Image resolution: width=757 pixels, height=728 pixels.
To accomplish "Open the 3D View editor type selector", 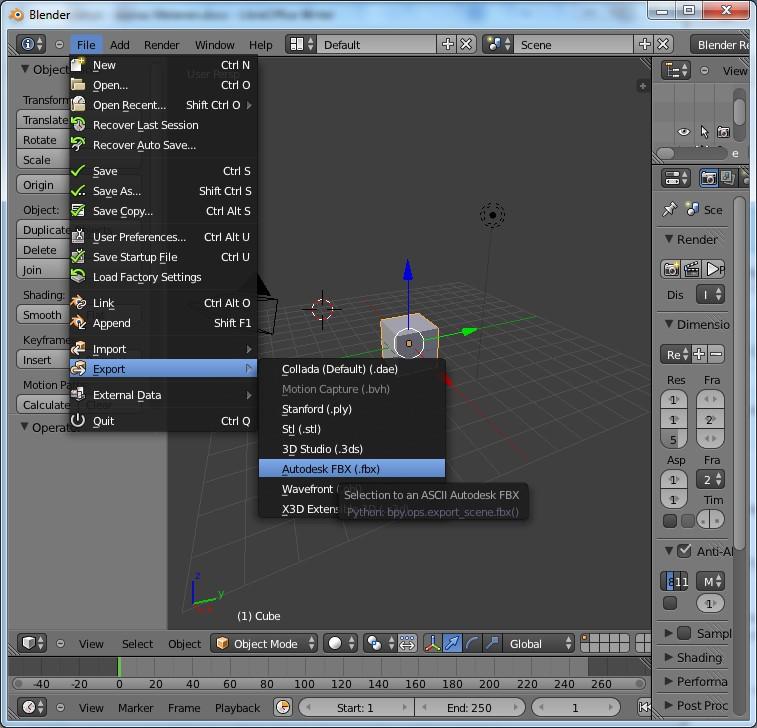I will (32, 643).
